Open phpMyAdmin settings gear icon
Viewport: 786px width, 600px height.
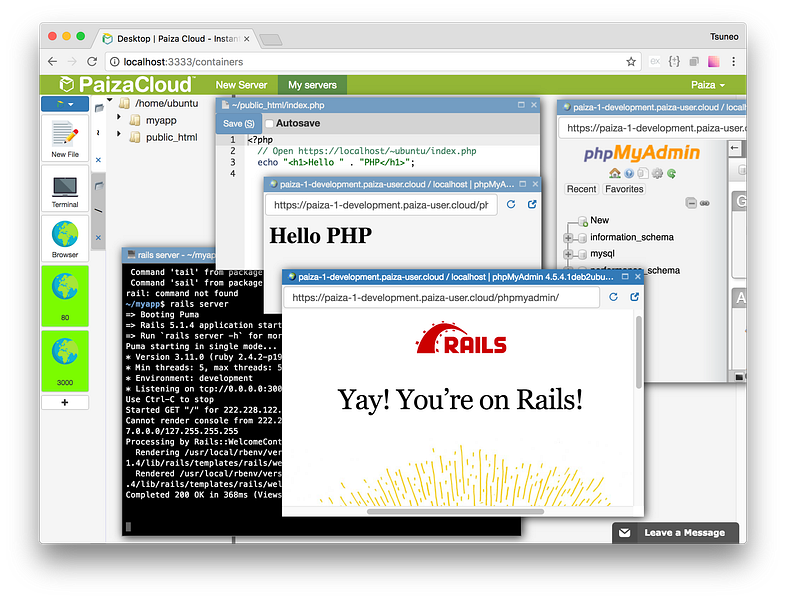pos(657,173)
